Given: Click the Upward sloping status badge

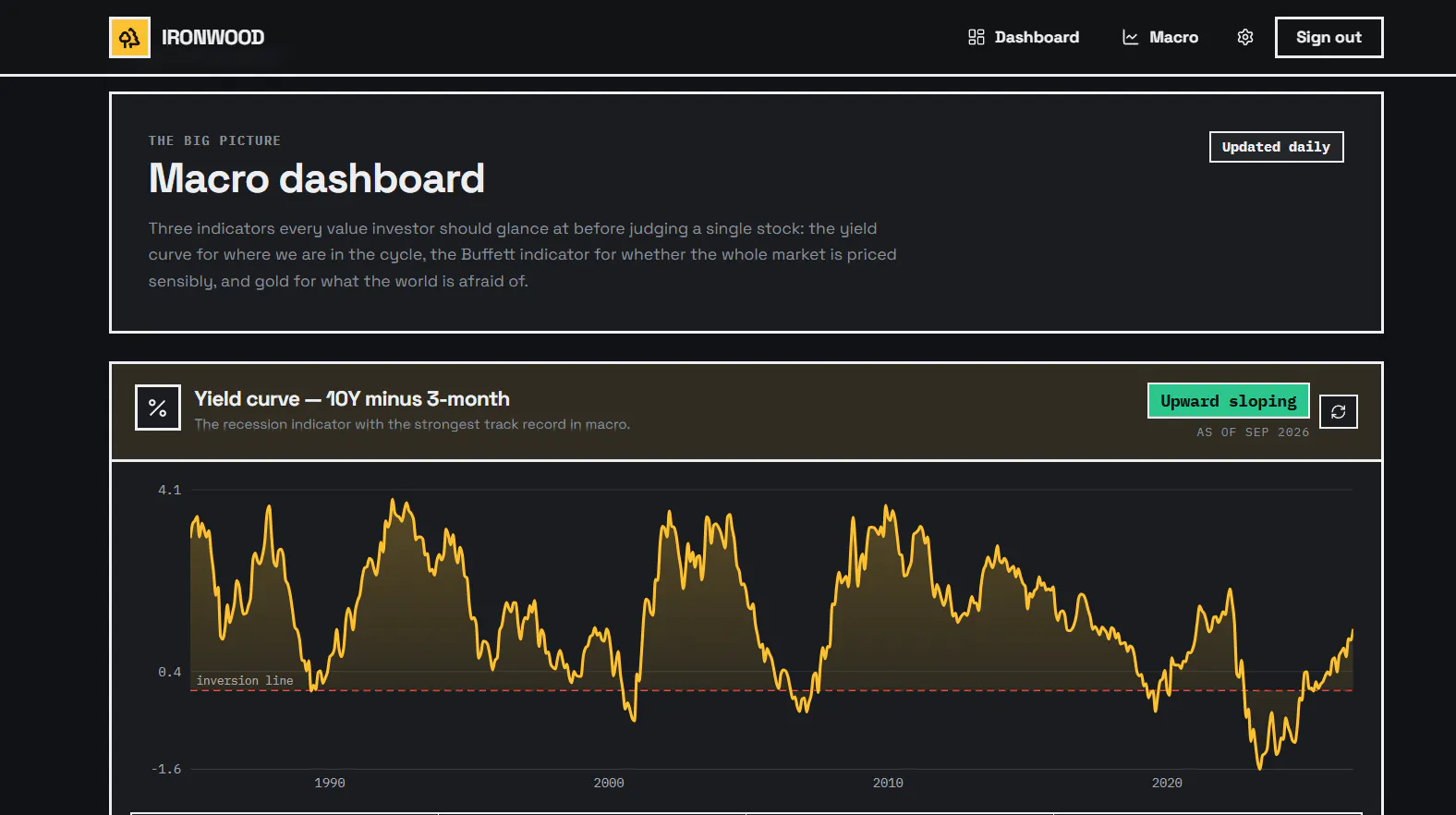Looking at the screenshot, I should click(1228, 401).
